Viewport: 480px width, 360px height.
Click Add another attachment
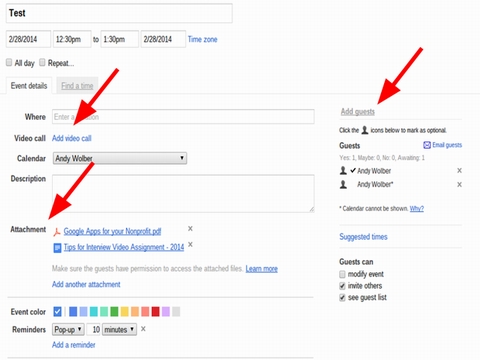(x=86, y=284)
